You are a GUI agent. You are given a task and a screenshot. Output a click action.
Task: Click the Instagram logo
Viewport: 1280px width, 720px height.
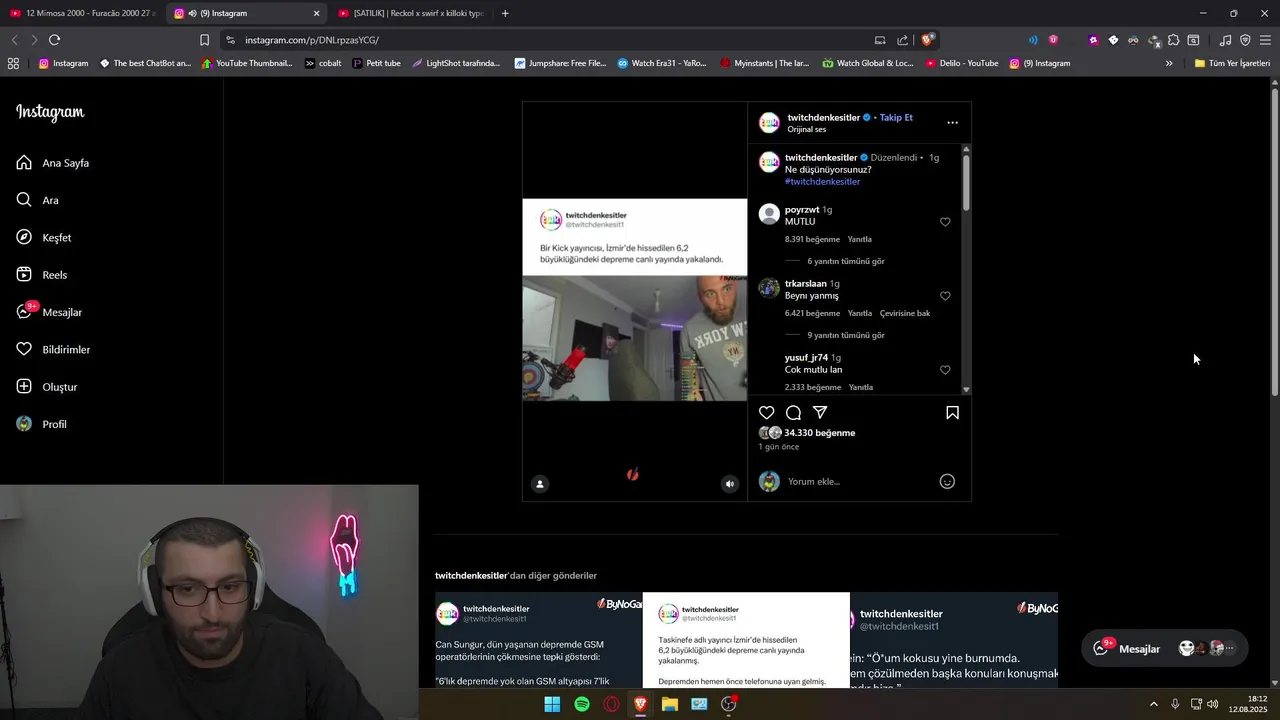50,112
